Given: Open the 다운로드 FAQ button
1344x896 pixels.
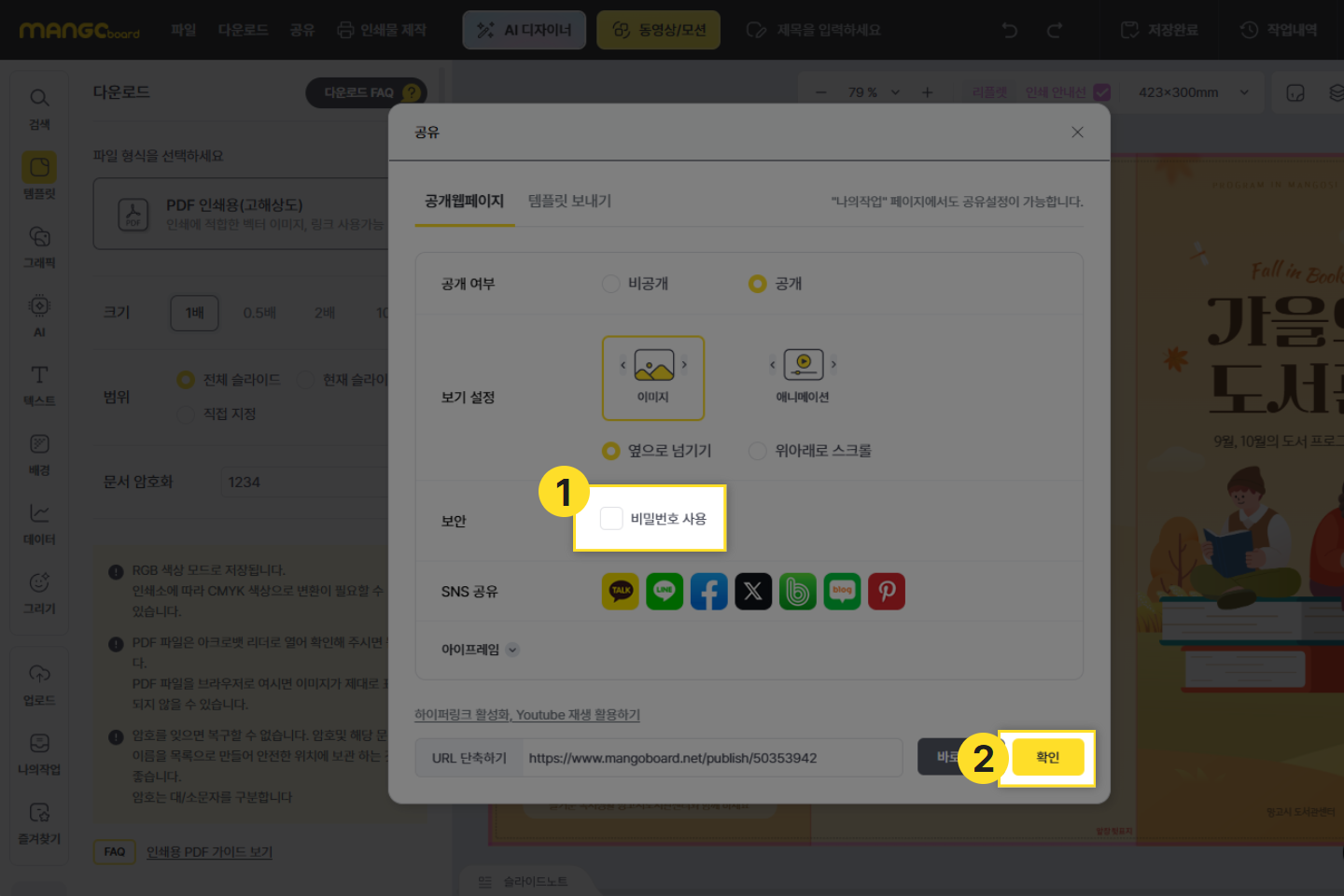Looking at the screenshot, I should [x=366, y=92].
